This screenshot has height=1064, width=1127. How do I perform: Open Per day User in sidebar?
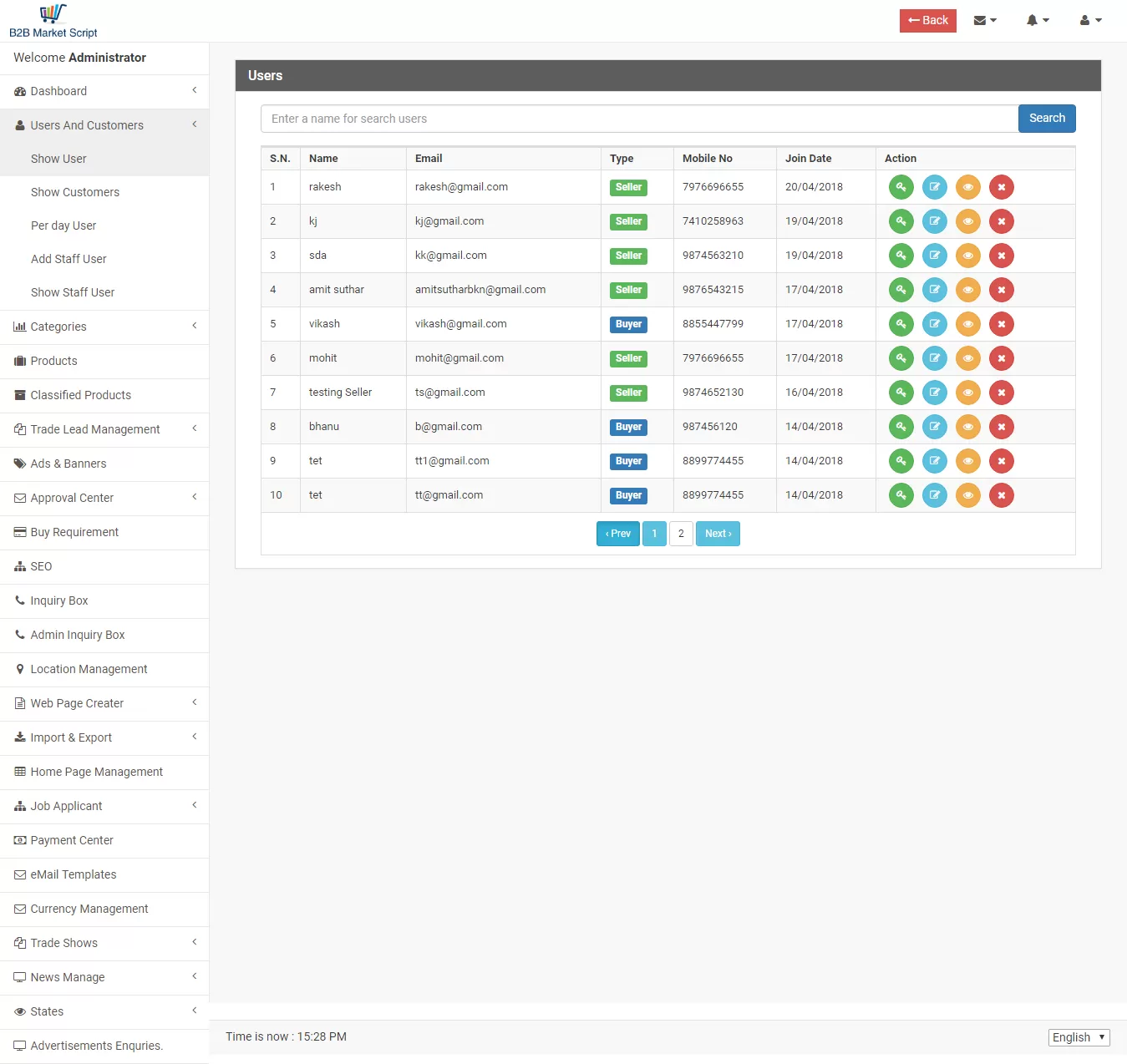pos(104,225)
